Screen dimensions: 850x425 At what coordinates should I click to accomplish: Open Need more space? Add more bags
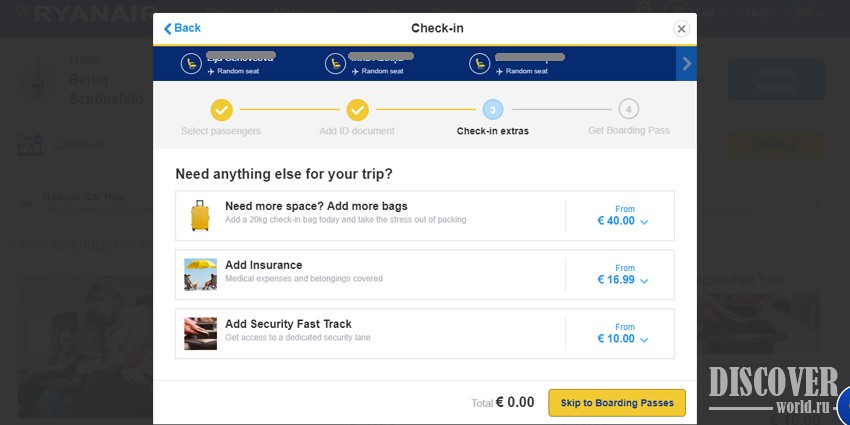coord(316,206)
